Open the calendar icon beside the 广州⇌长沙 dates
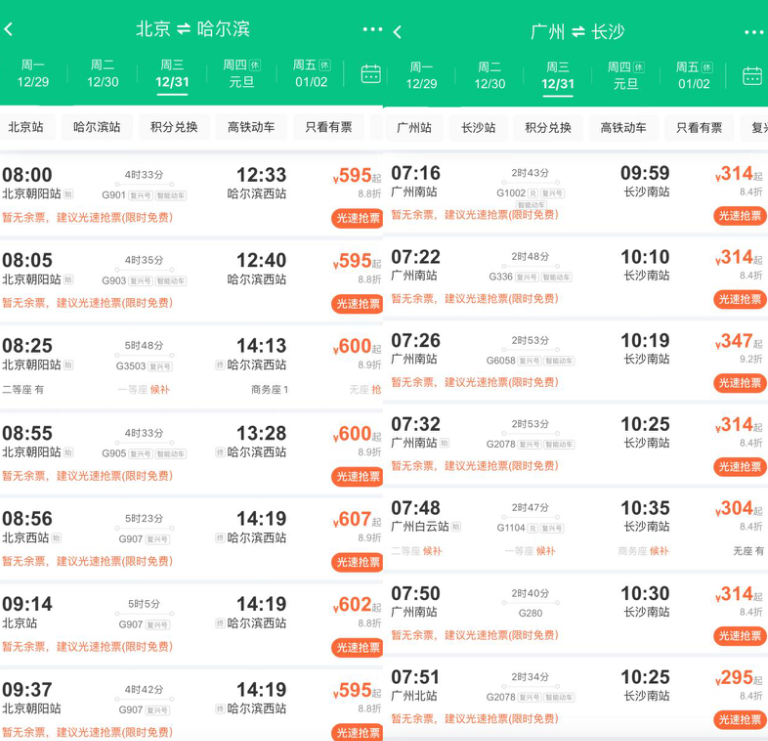The height and width of the screenshot is (741, 768). (x=752, y=76)
